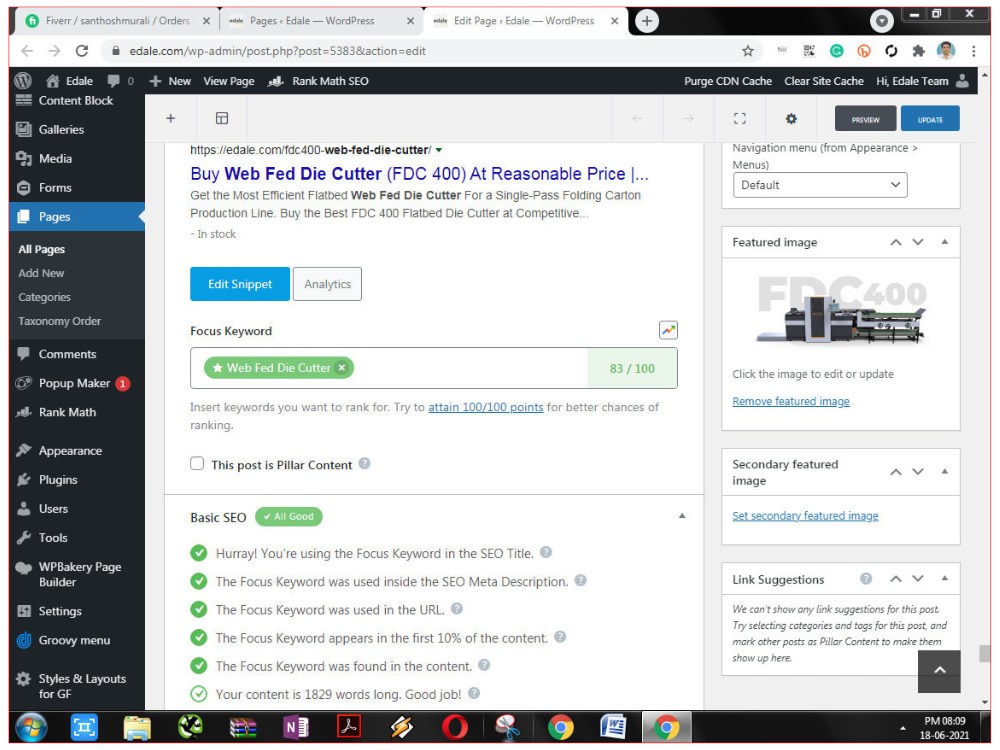Click help icon next to Pillar Content
Viewport: 1000px width, 750px height.
364,464
